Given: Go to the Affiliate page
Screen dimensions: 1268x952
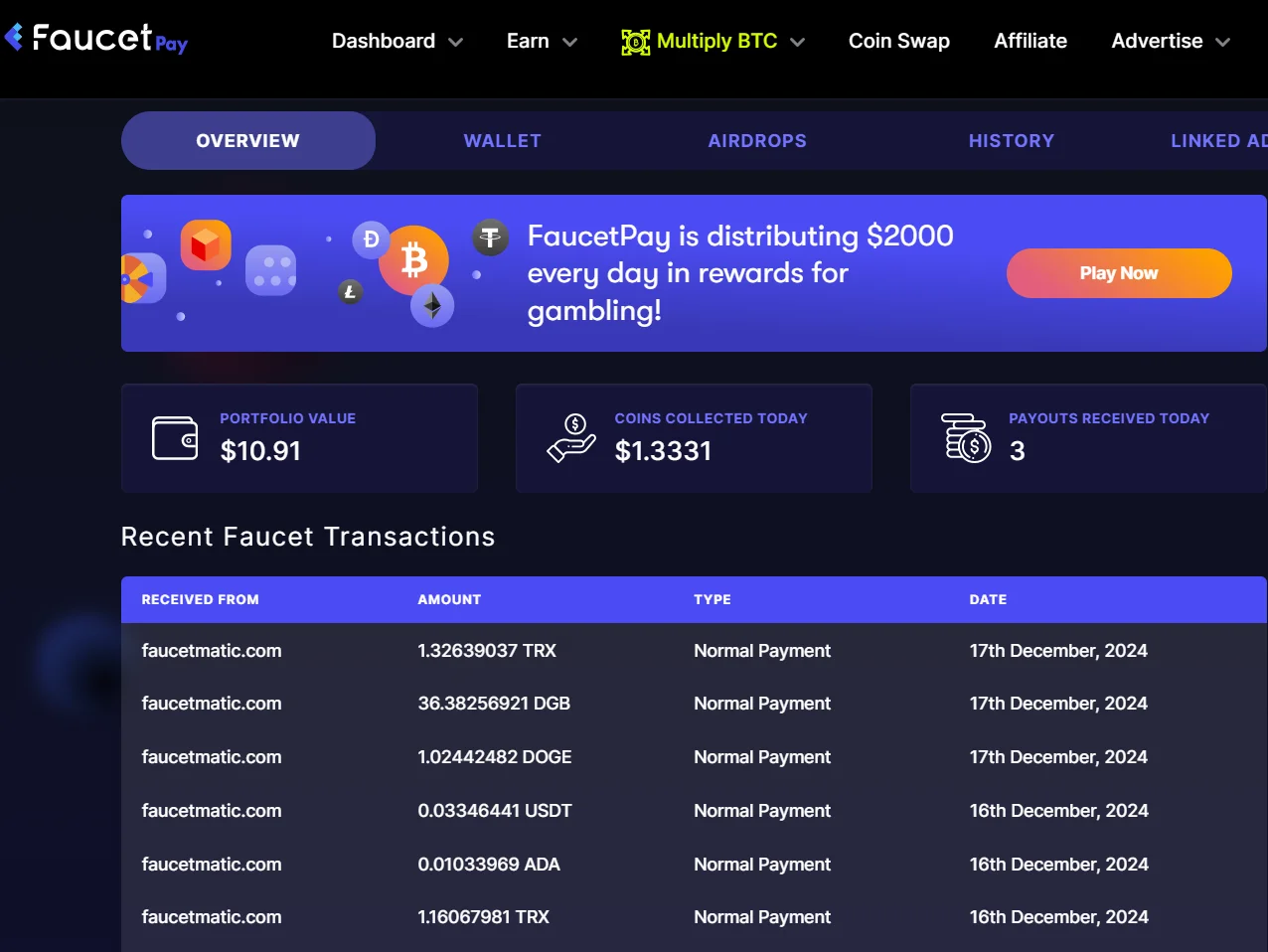Looking at the screenshot, I should tap(1030, 41).
